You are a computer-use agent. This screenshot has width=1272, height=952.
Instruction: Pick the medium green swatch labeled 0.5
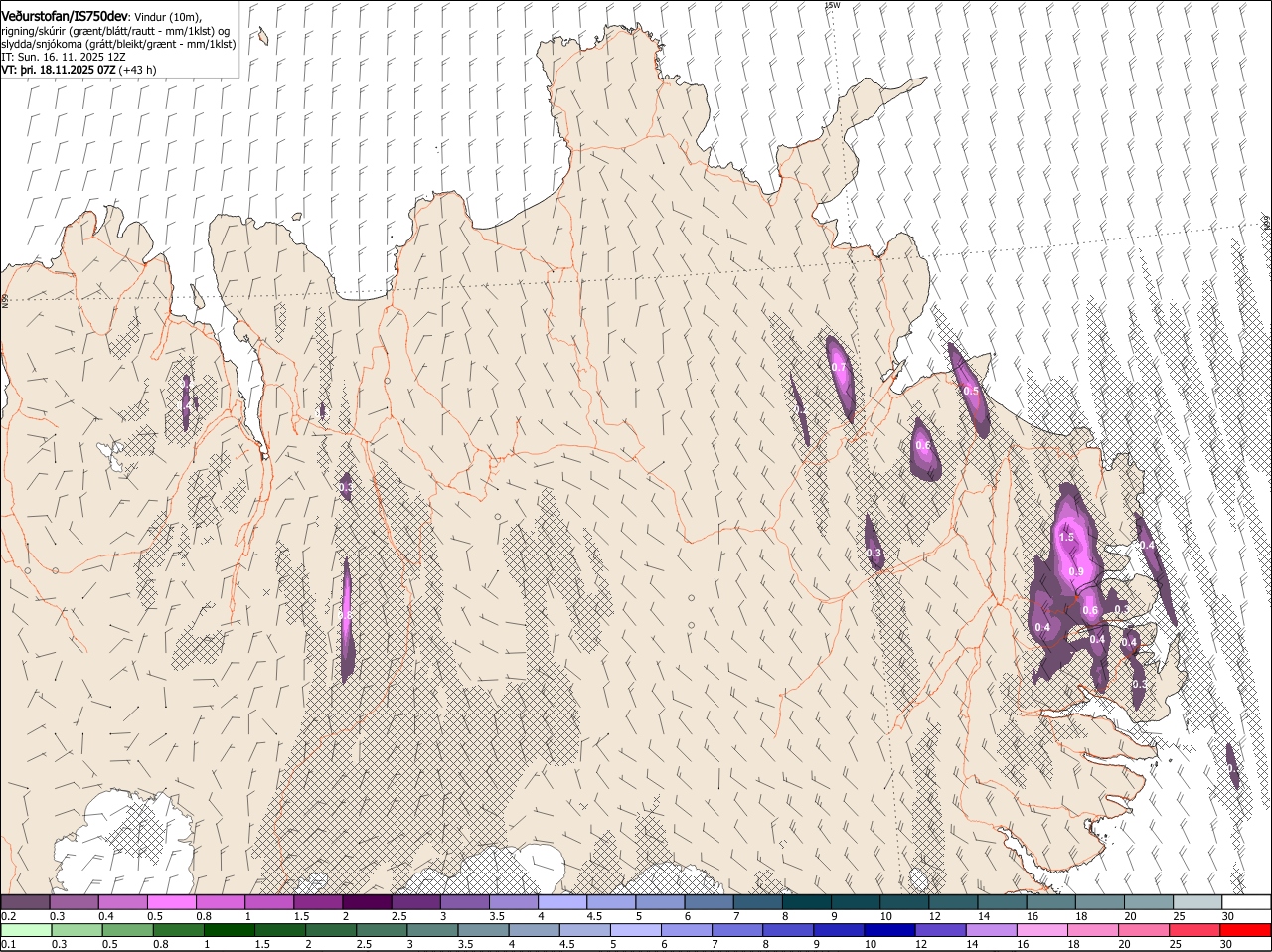pos(127,930)
